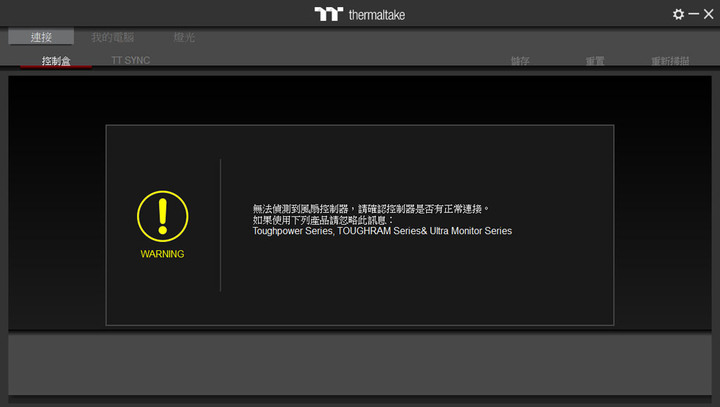
Task: Click the Thermaltake logo
Action: click(x=360, y=14)
